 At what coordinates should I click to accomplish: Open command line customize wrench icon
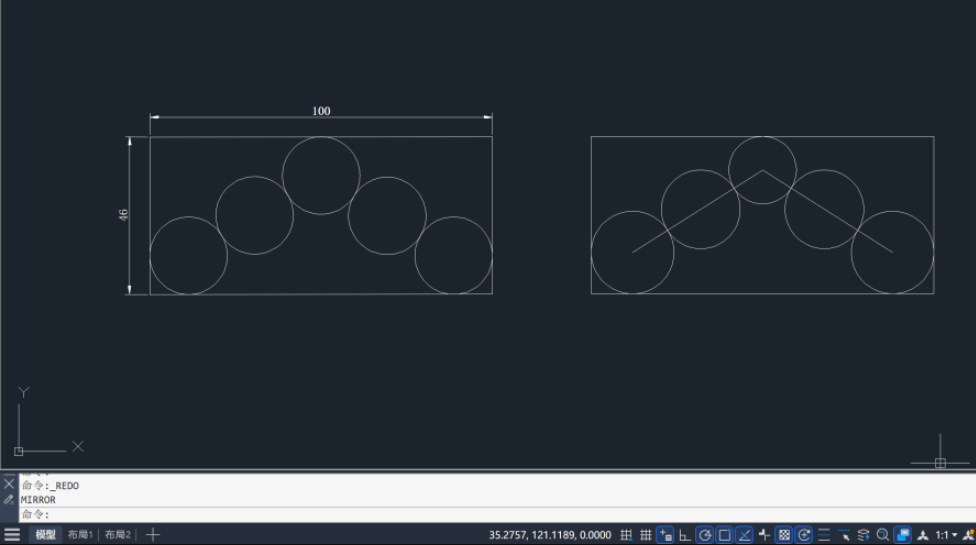click(x=9, y=500)
